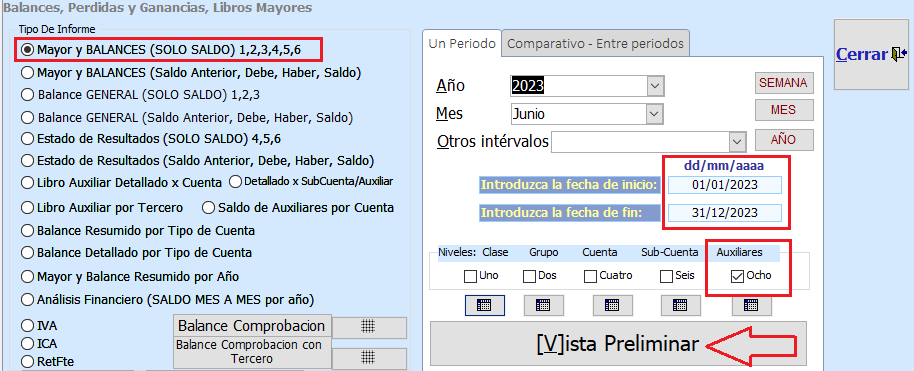Select Balance Resumido por Tipo de Cuenta
Viewport: 914px width, 371px height.
coord(138,230)
